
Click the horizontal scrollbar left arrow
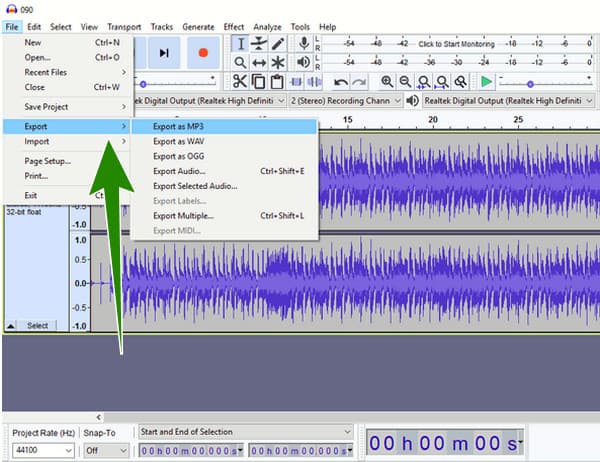[99, 417]
